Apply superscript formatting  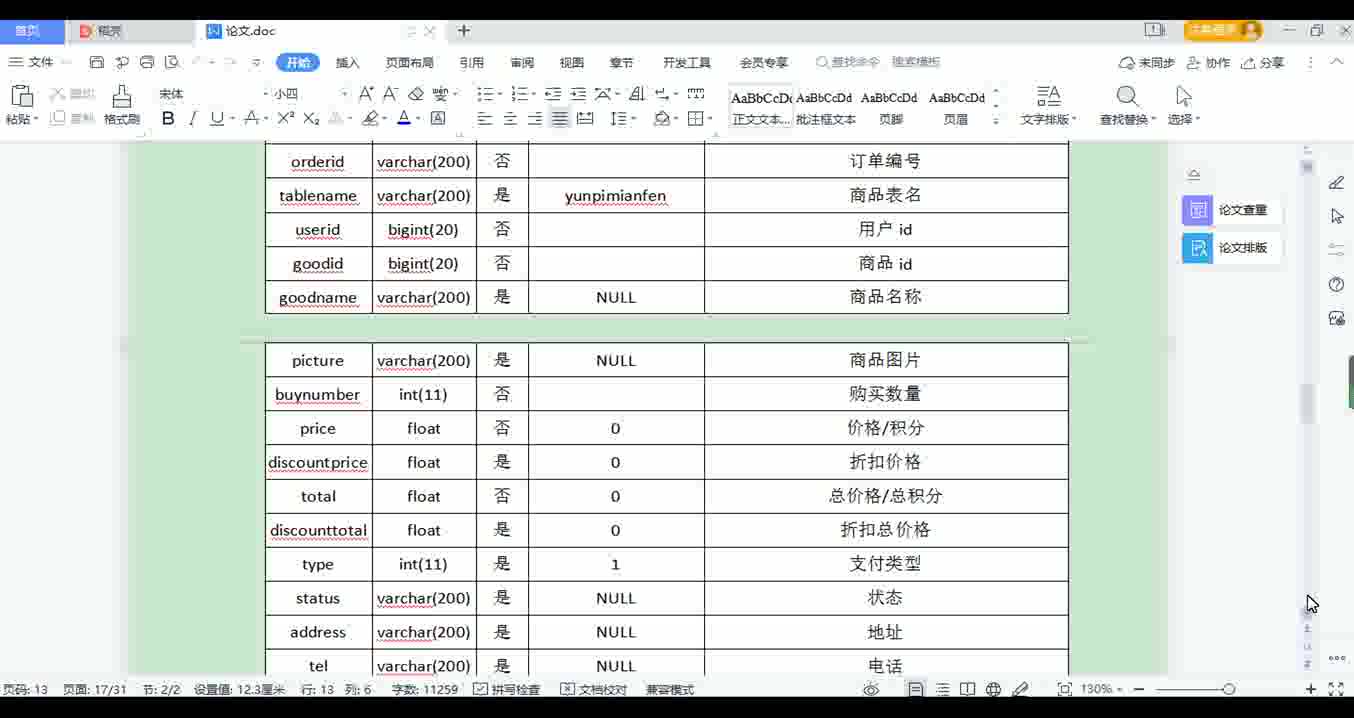tap(286, 119)
